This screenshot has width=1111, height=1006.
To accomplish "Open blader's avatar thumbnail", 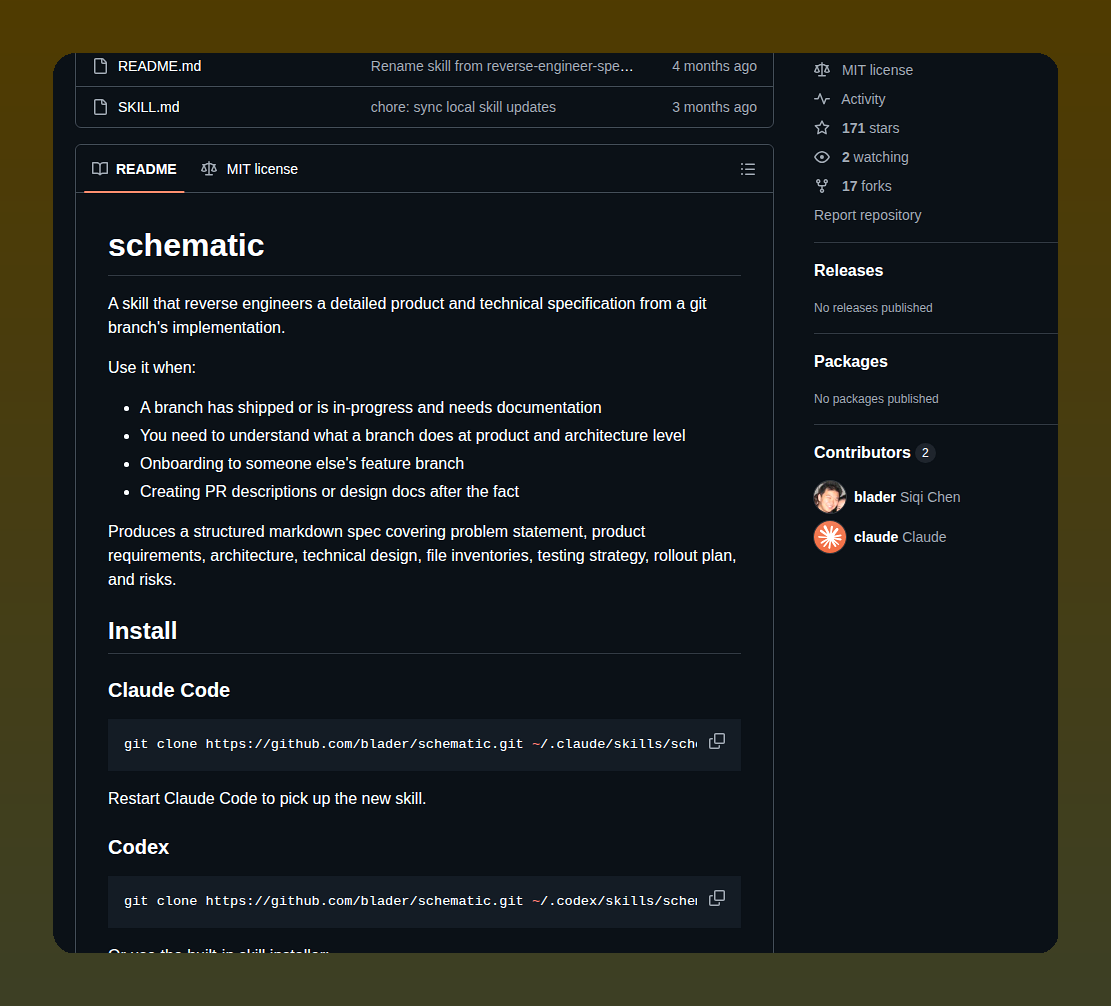I will (x=830, y=497).
